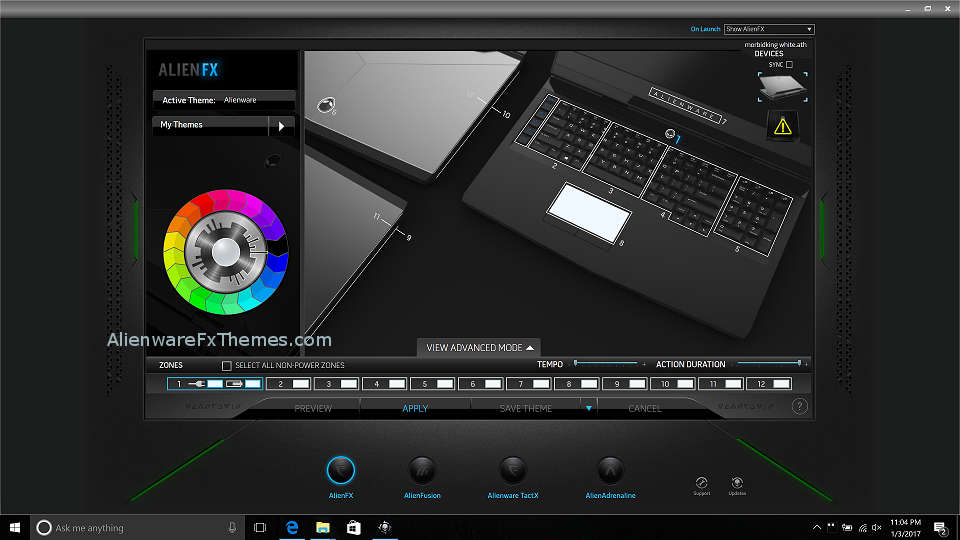
Task: Open the Action Center notification icon
Action: [941, 528]
